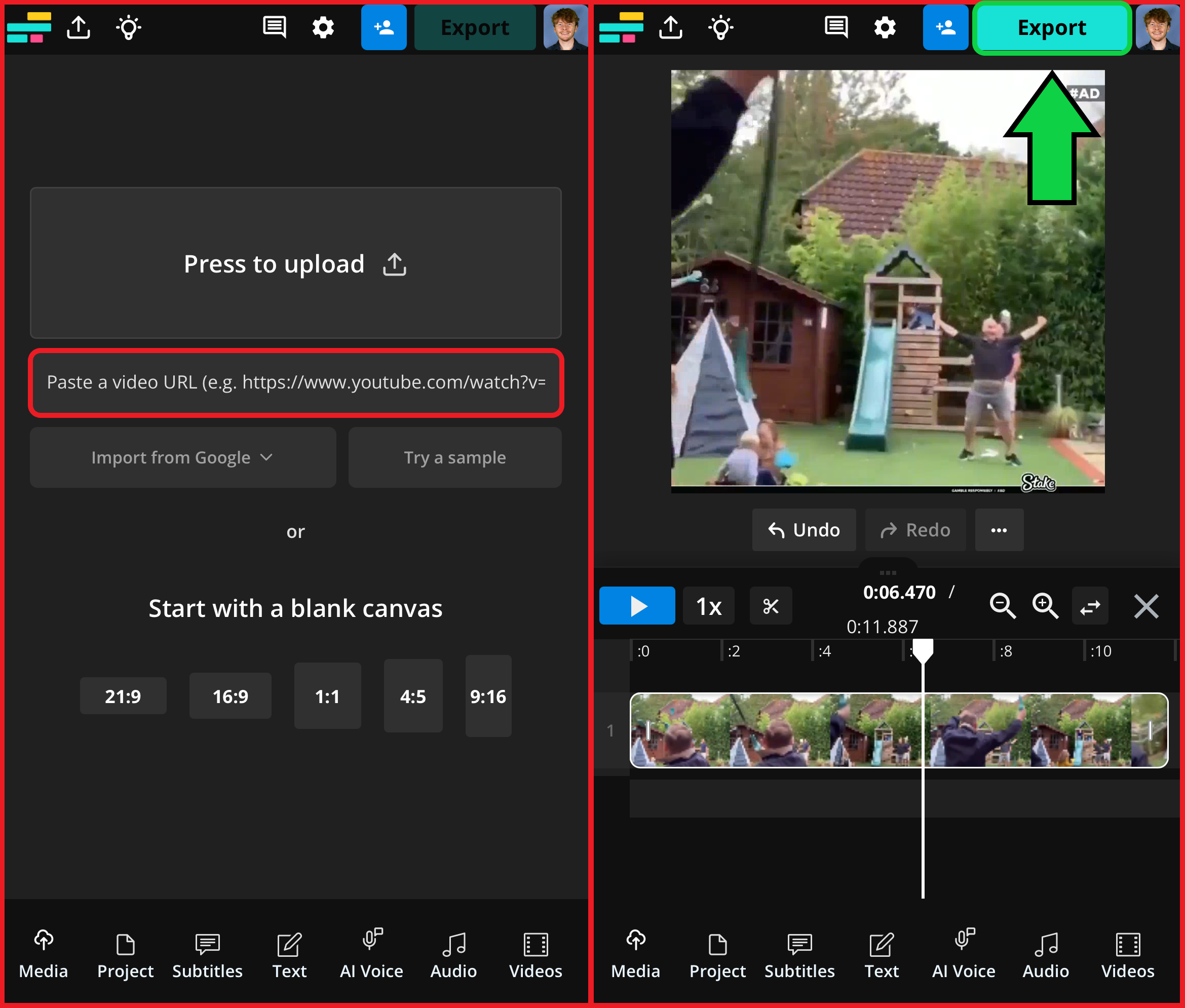Image resolution: width=1185 pixels, height=1008 pixels.
Task: Click the fit-to-width arrows icon in timeline
Action: [1090, 606]
